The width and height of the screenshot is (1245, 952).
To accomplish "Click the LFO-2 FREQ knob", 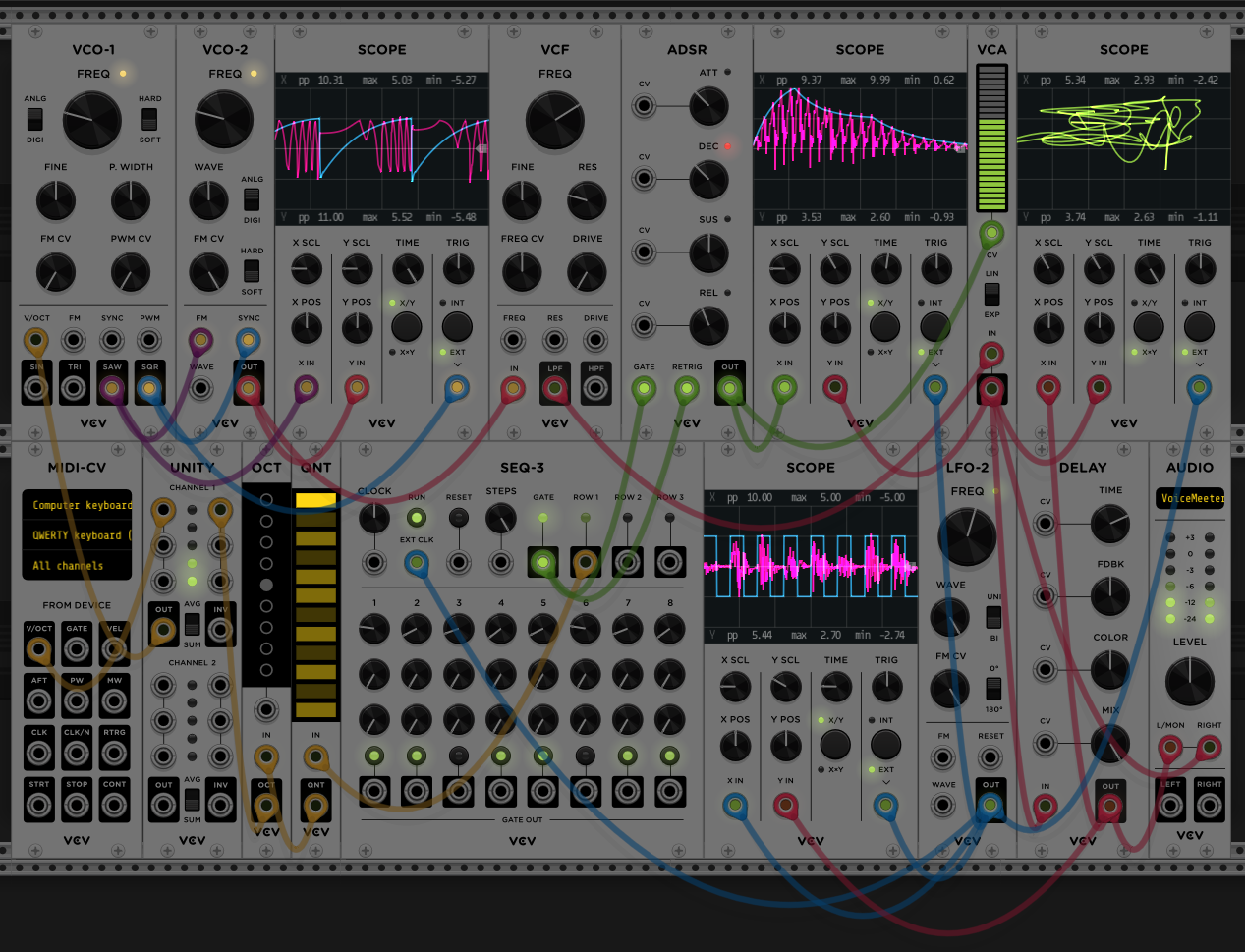I will tap(967, 537).
